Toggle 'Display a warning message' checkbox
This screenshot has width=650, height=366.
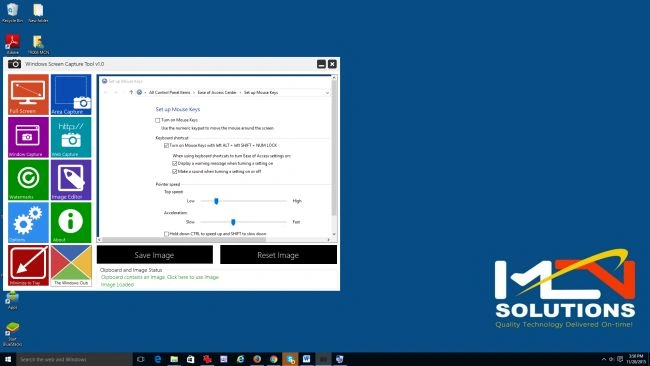(175, 163)
